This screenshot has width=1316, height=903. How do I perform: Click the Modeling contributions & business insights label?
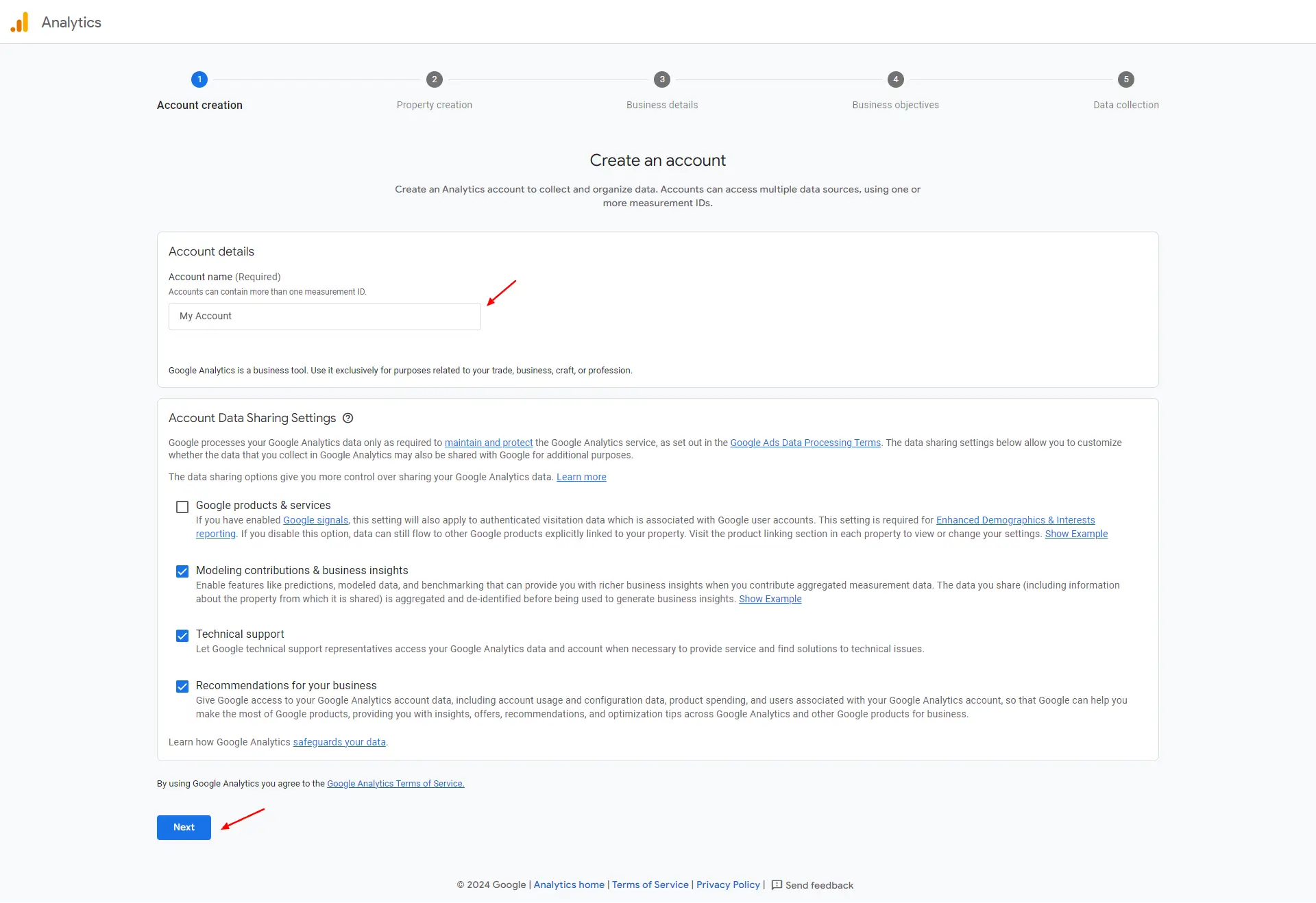coord(302,570)
